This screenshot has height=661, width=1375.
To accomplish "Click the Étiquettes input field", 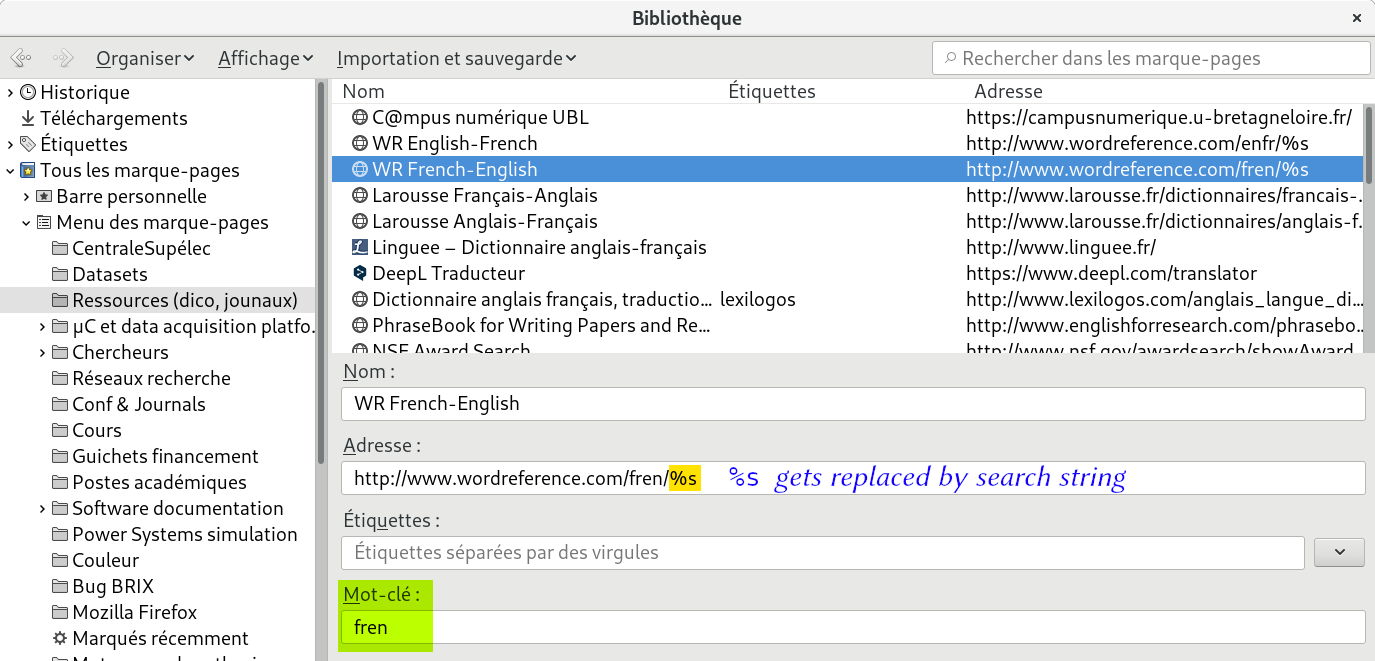I will click(823, 552).
